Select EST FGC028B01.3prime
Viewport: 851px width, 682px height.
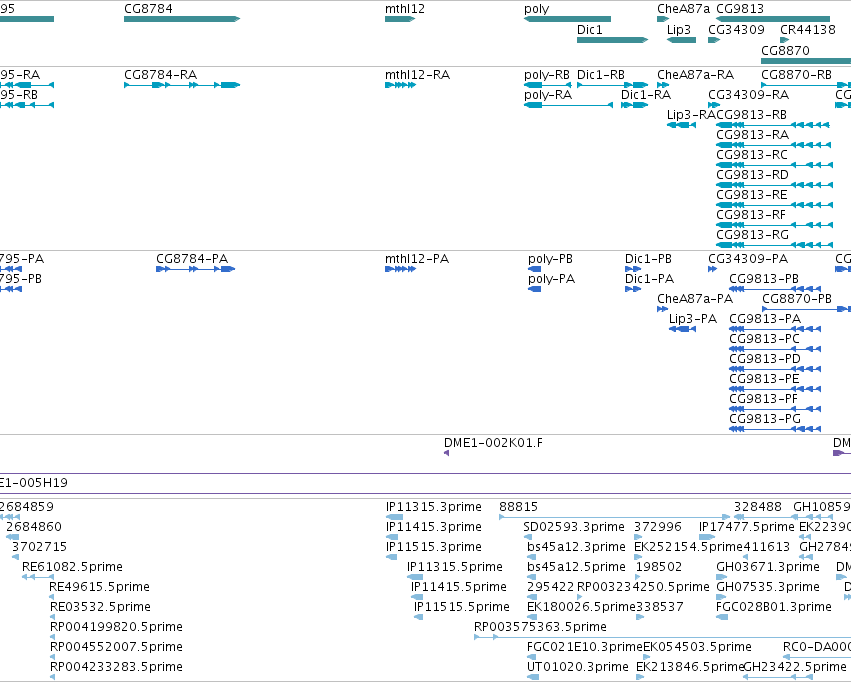722,617
